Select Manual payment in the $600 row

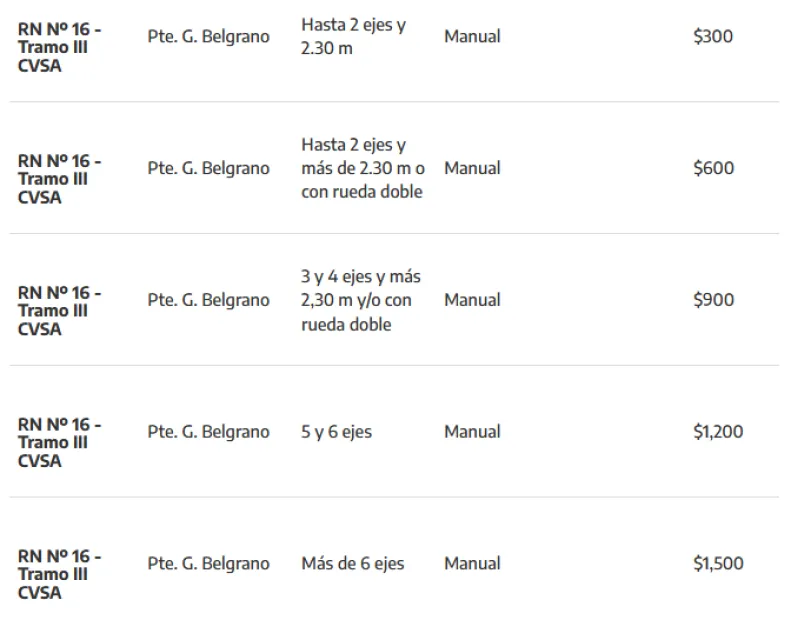tap(472, 168)
